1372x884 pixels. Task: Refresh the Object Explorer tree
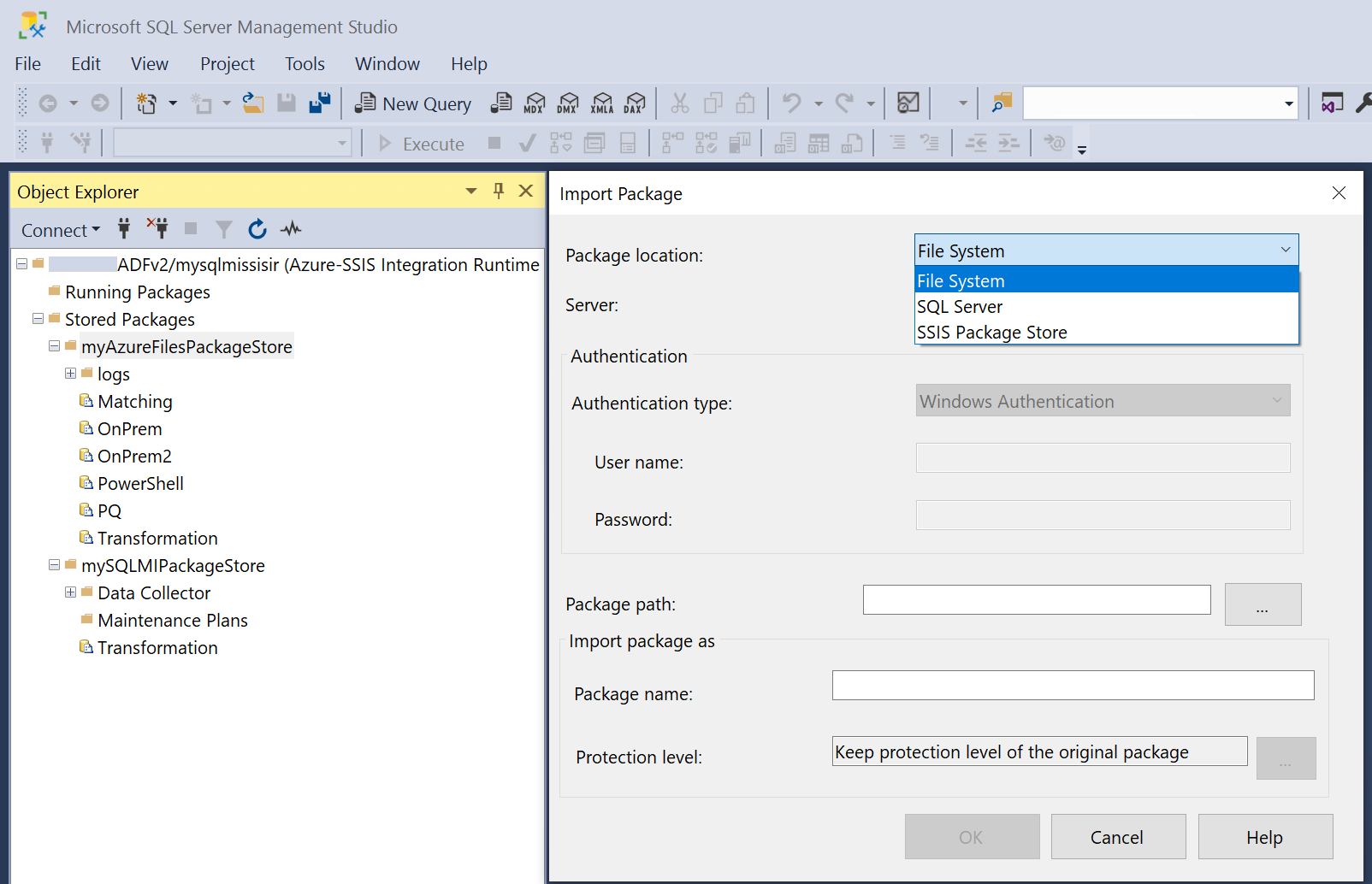pyautogui.click(x=257, y=229)
